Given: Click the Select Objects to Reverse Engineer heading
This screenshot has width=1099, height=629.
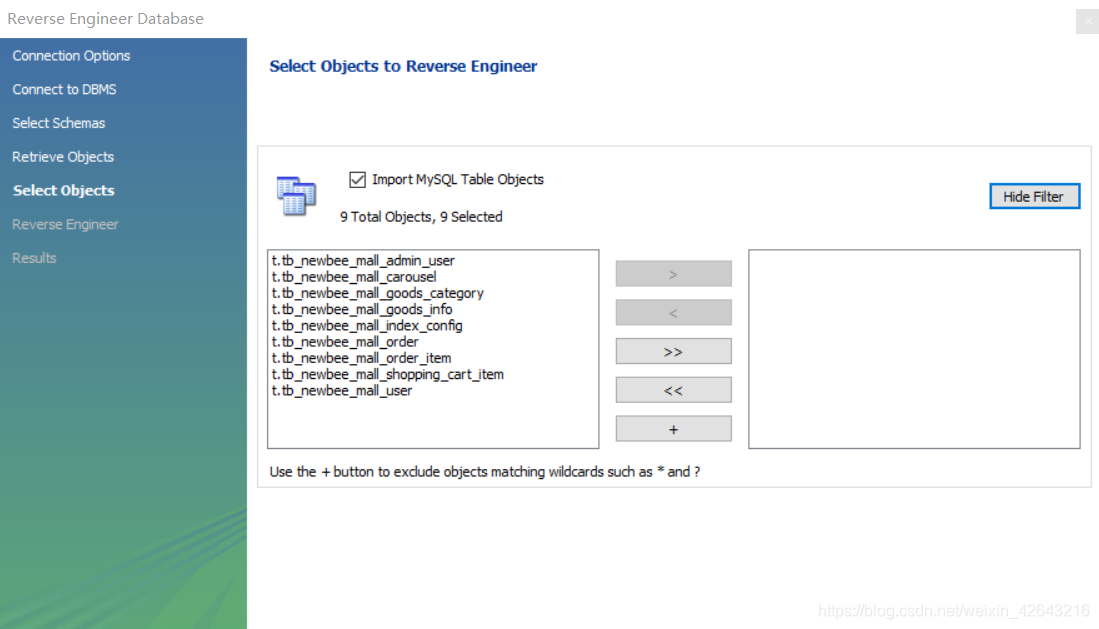Looking at the screenshot, I should (403, 66).
